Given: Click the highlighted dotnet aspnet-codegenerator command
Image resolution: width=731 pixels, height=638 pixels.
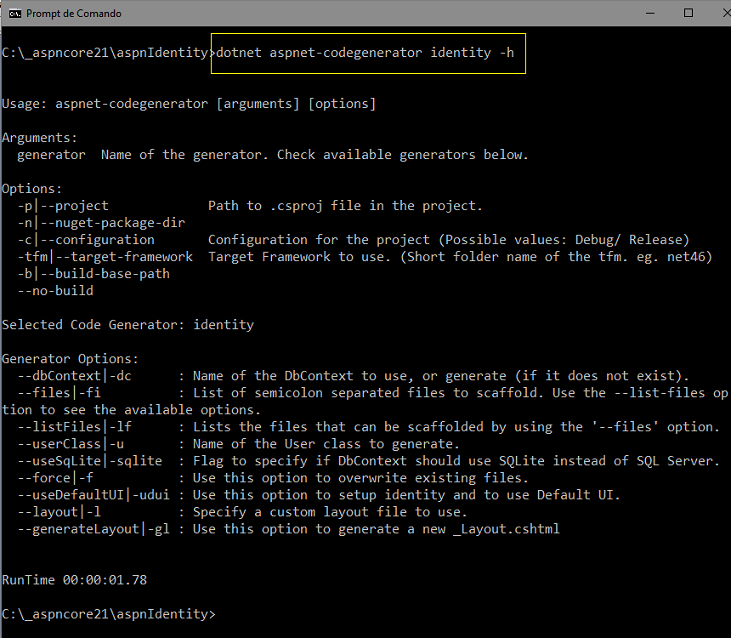Looking at the screenshot, I should tap(366, 52).
